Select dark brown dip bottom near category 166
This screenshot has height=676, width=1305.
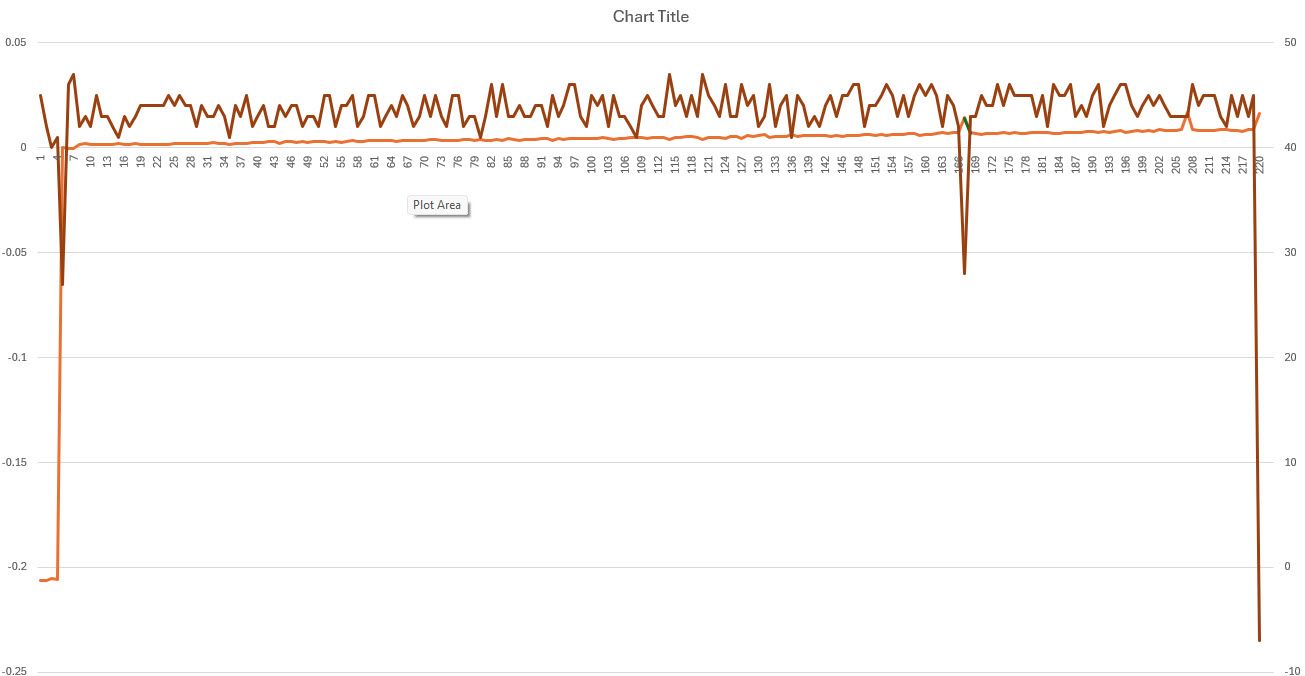pos(964,273)
